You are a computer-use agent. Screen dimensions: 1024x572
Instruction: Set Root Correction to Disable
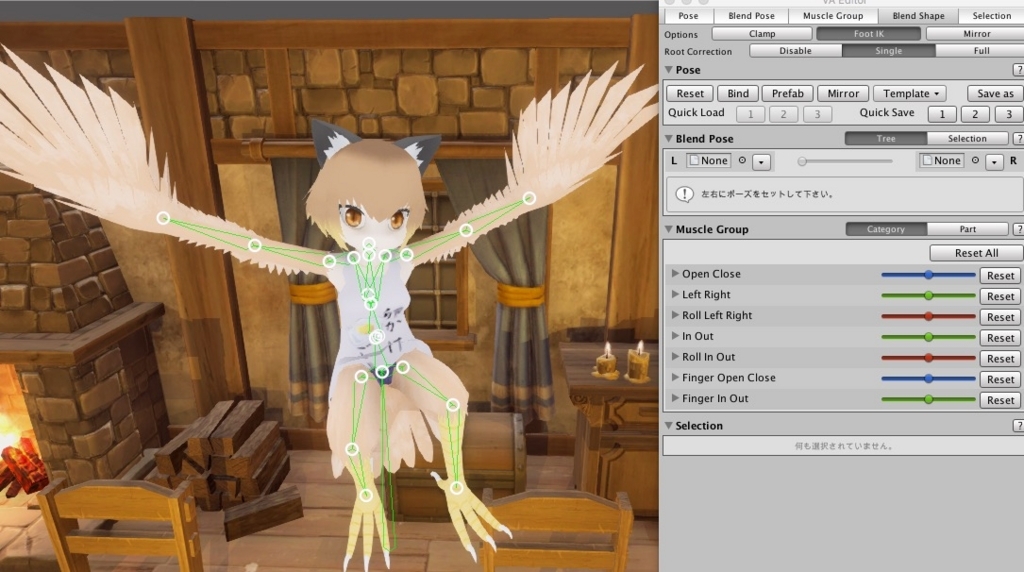pos(795,50)
